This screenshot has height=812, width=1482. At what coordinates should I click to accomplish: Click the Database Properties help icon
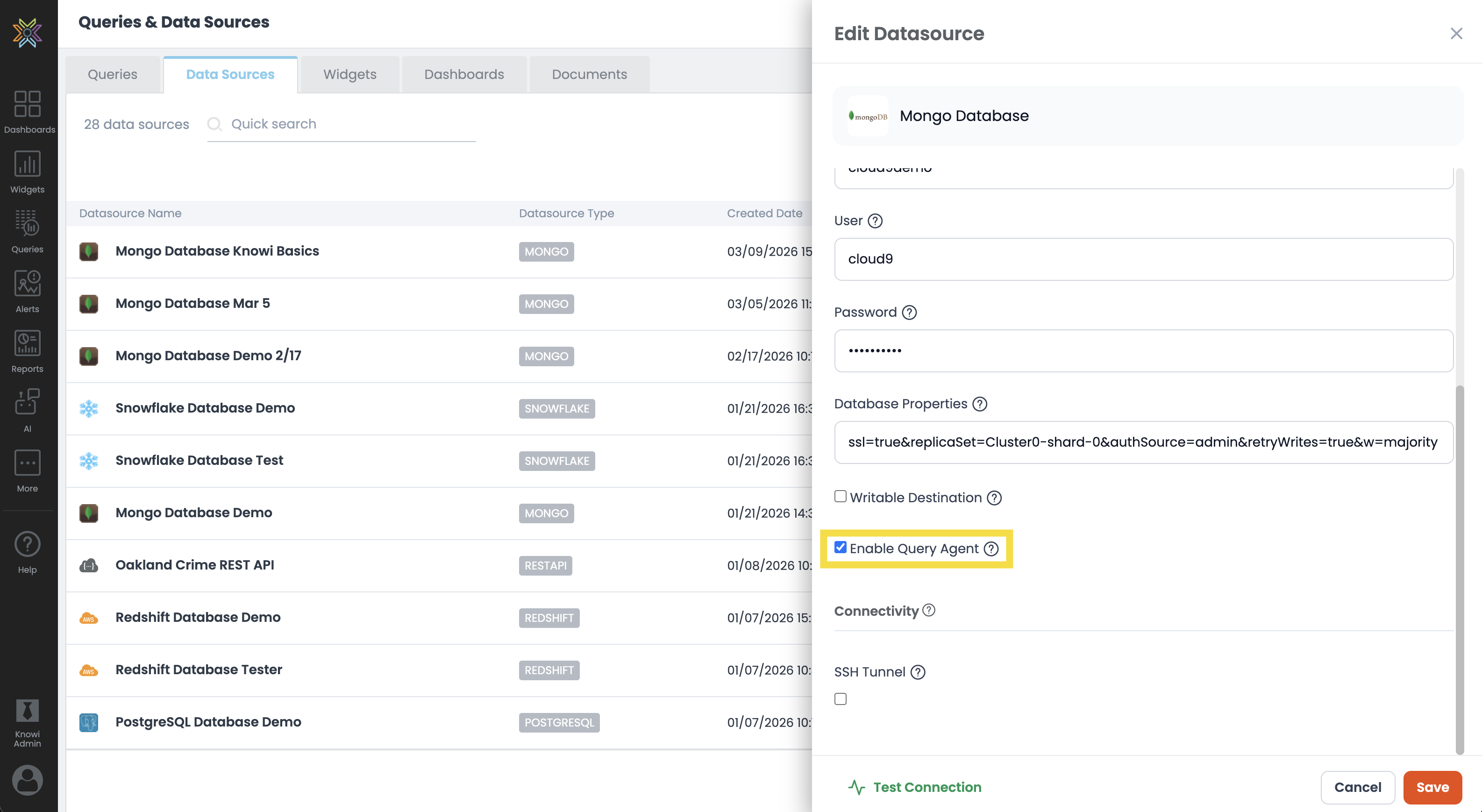pyautogui.click(x=980, y=404)
